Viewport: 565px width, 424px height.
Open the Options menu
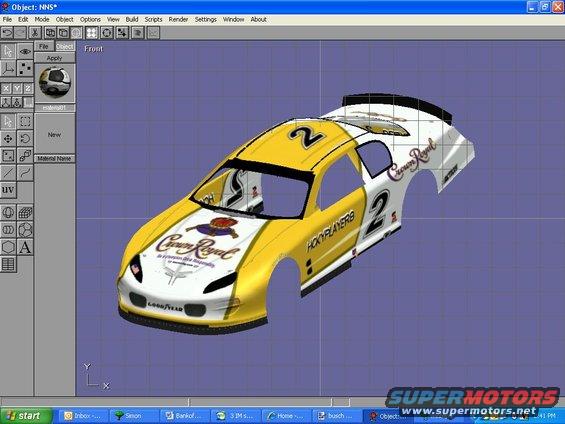pyautogui.click(x=90, y=19)
